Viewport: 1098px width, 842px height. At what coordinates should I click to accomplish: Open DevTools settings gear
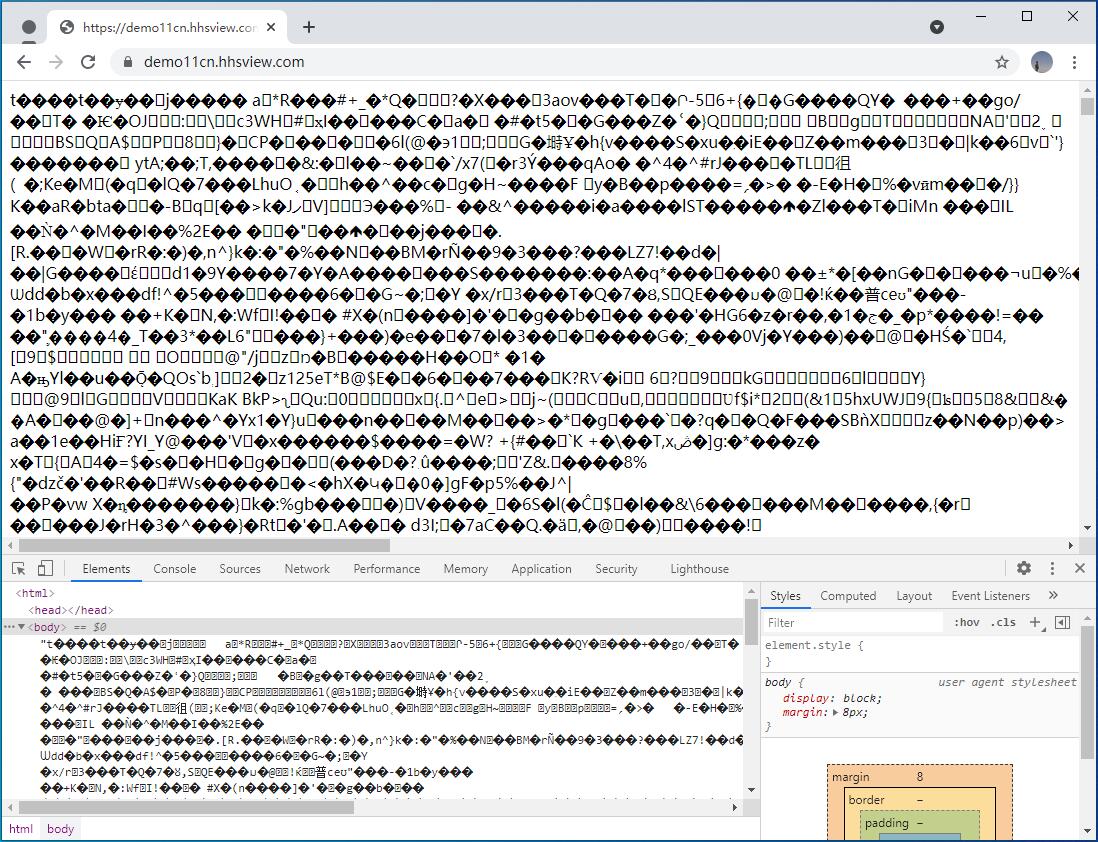tap(1023, 567)
